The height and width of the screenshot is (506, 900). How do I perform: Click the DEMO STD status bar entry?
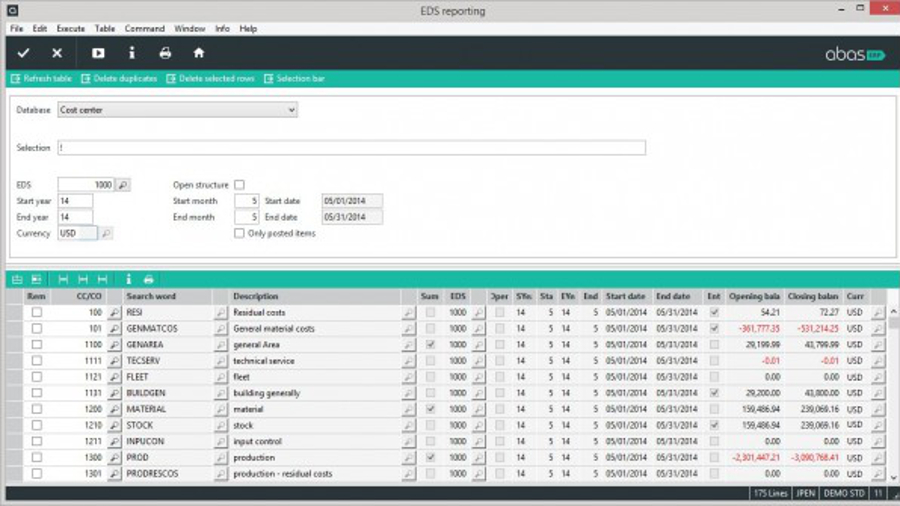(x=844, y=493)
